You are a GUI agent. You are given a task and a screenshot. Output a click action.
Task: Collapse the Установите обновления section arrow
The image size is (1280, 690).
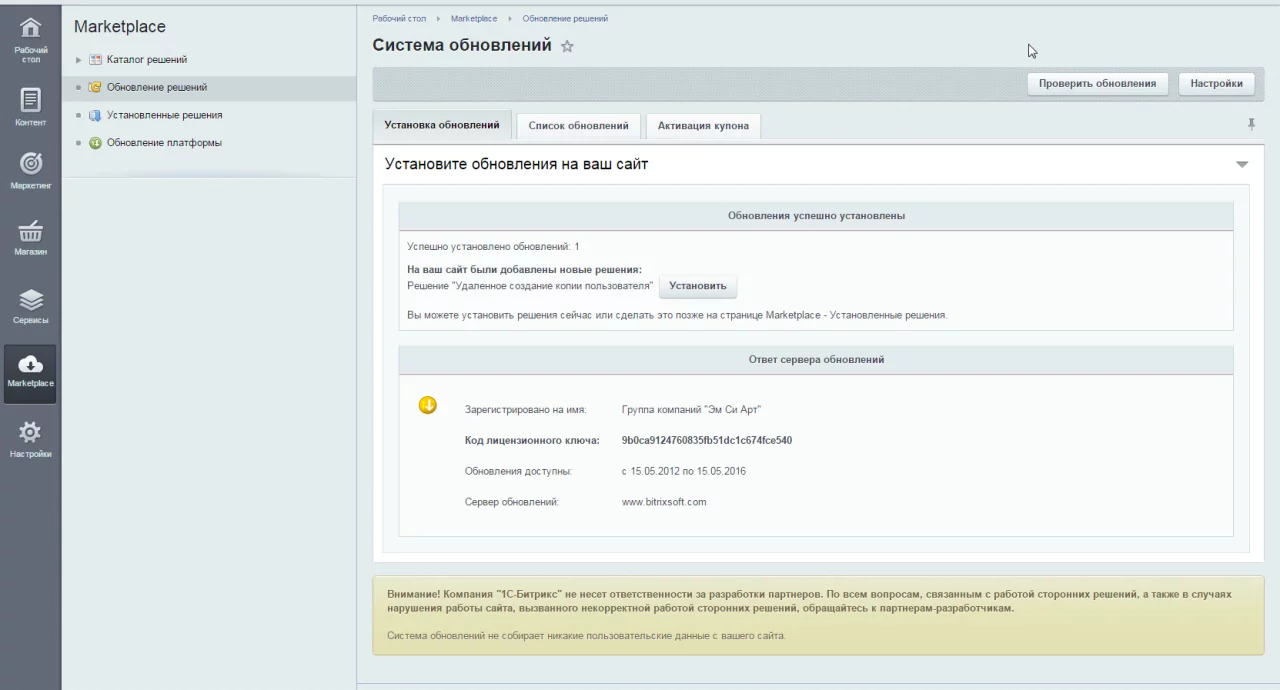click(1242, 164)
